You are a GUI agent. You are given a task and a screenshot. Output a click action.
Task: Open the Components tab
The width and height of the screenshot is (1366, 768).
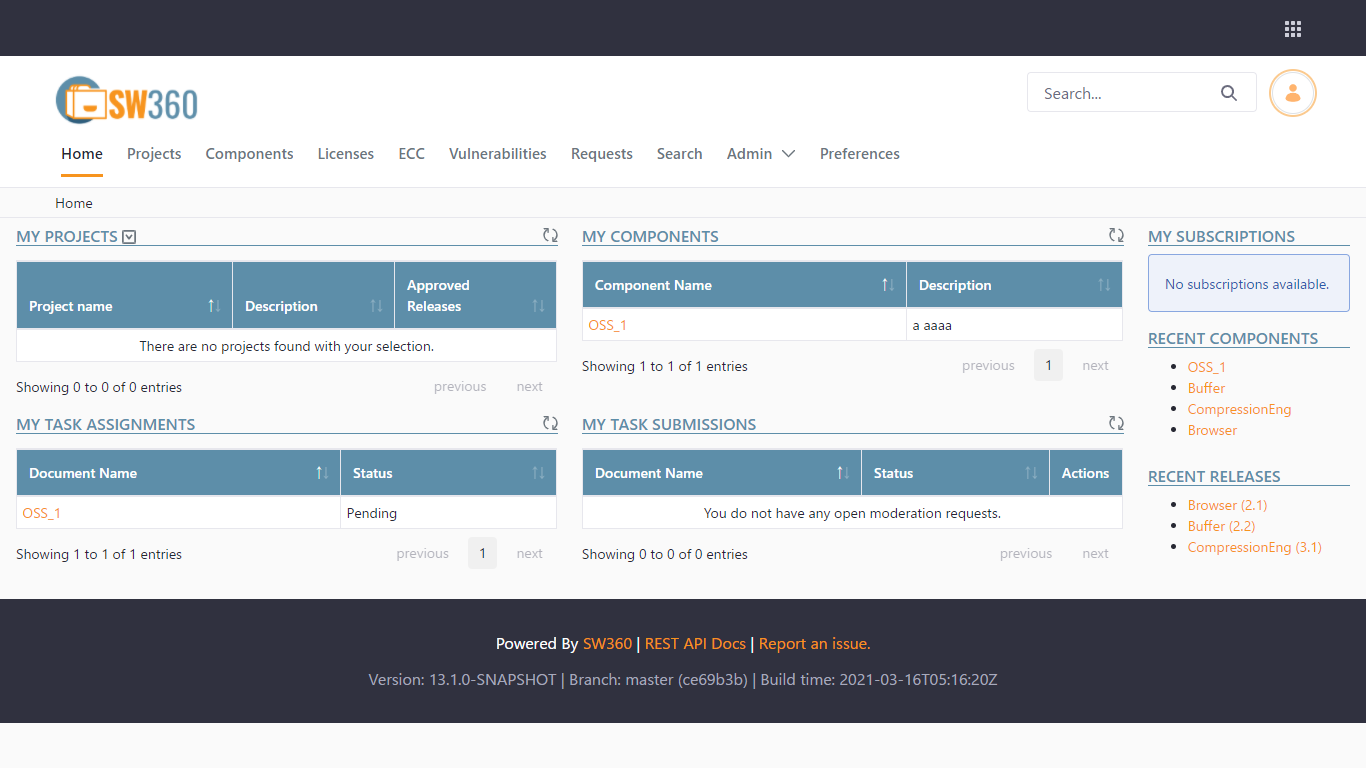(250, 154)
